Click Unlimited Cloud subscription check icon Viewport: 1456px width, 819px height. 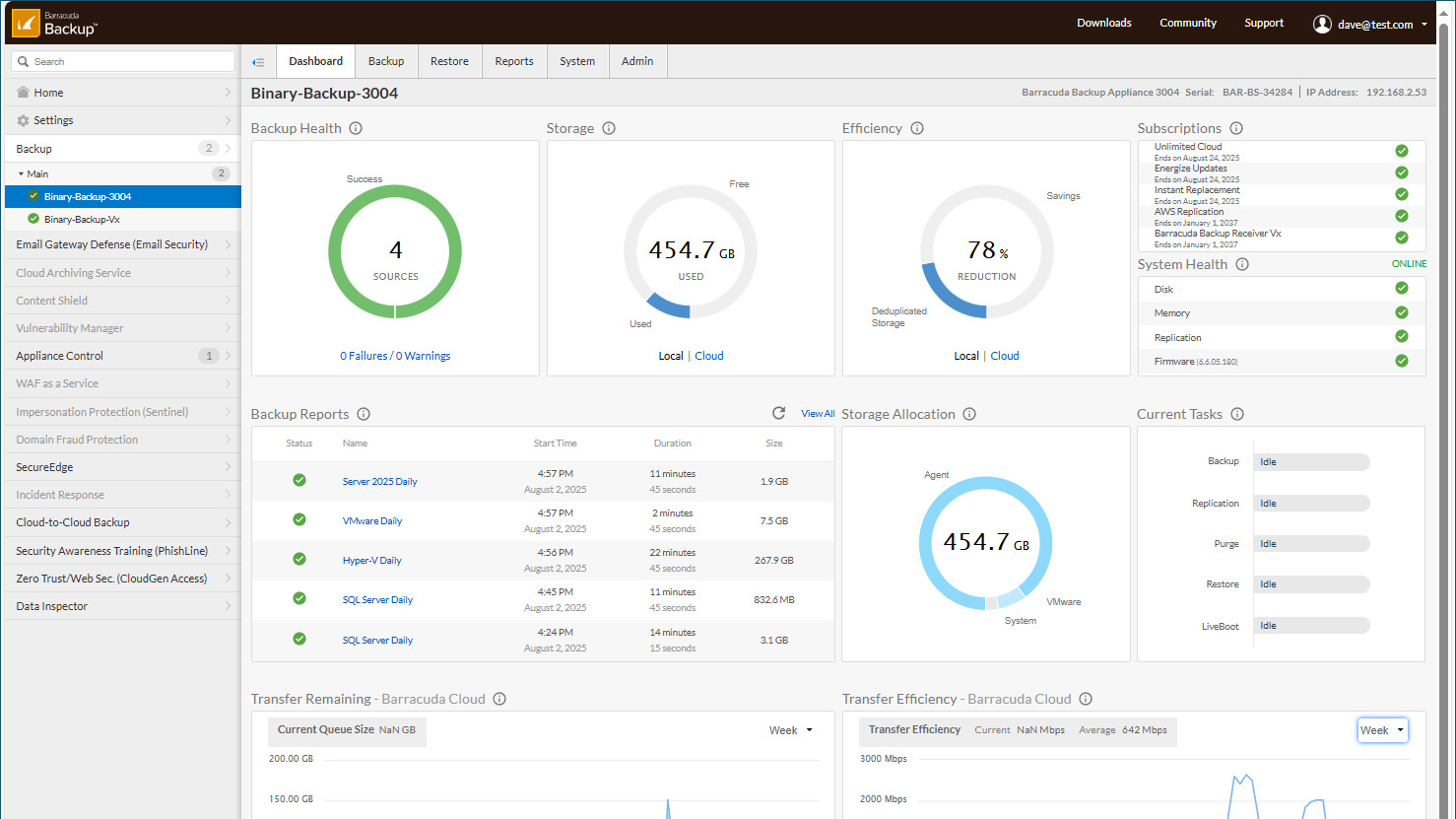(1401, 151)
